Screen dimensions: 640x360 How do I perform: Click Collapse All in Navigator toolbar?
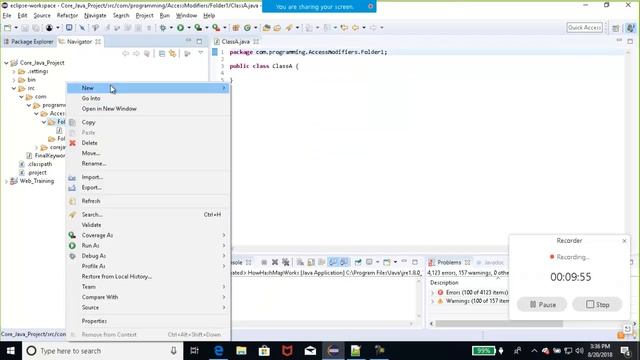162,54
